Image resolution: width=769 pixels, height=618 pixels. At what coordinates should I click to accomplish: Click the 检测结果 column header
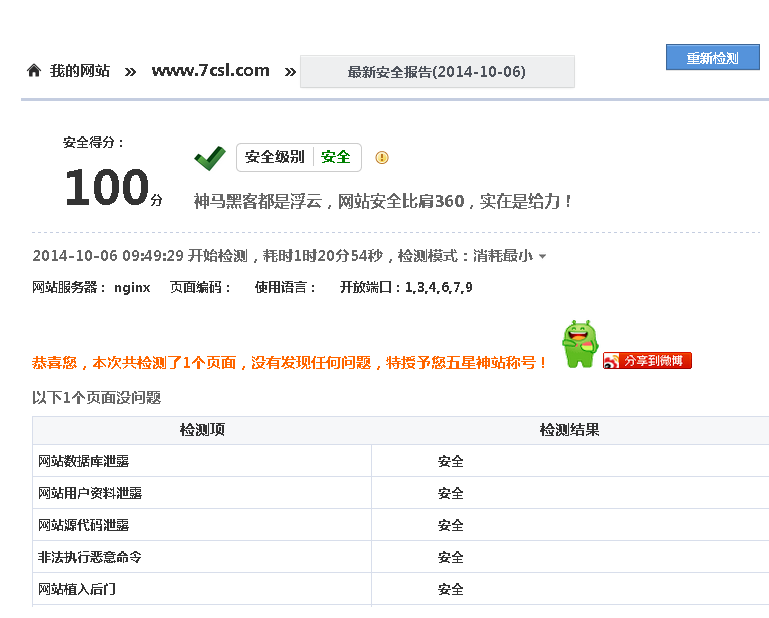pyautogui.click(x=569, y=430)
